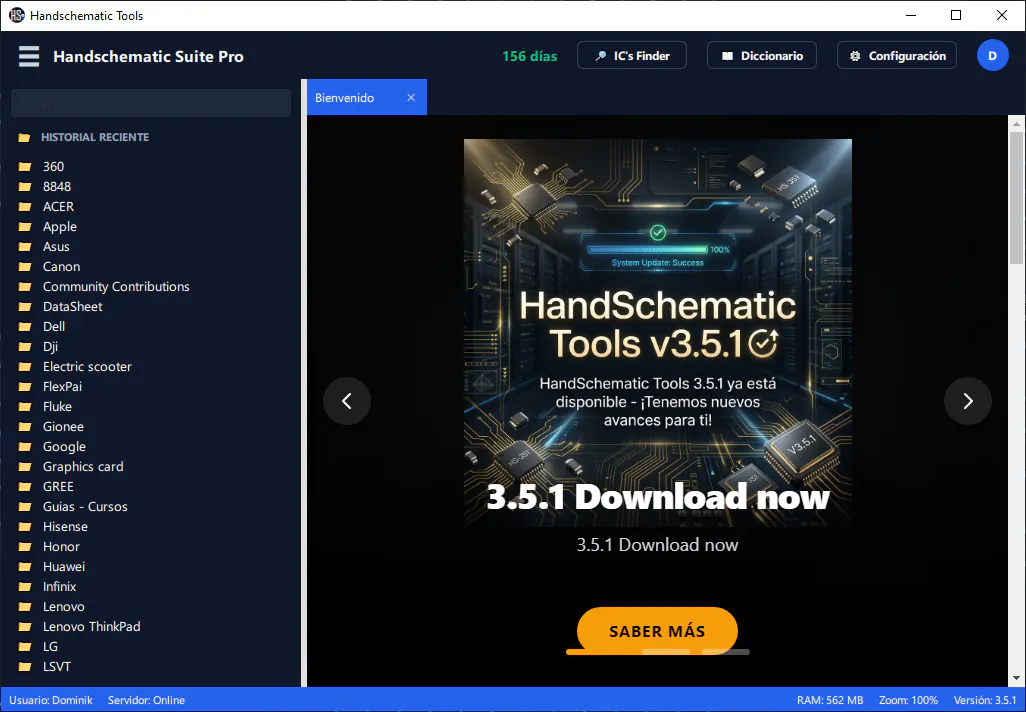Click the ACER folder icon
1026x712 pixels.
[x=25, y=207]
